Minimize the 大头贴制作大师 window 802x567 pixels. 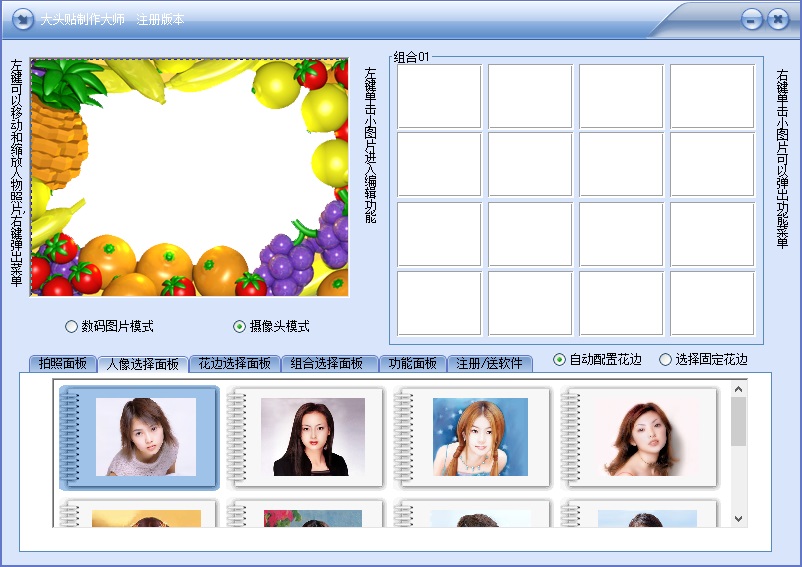click(751, 20)
